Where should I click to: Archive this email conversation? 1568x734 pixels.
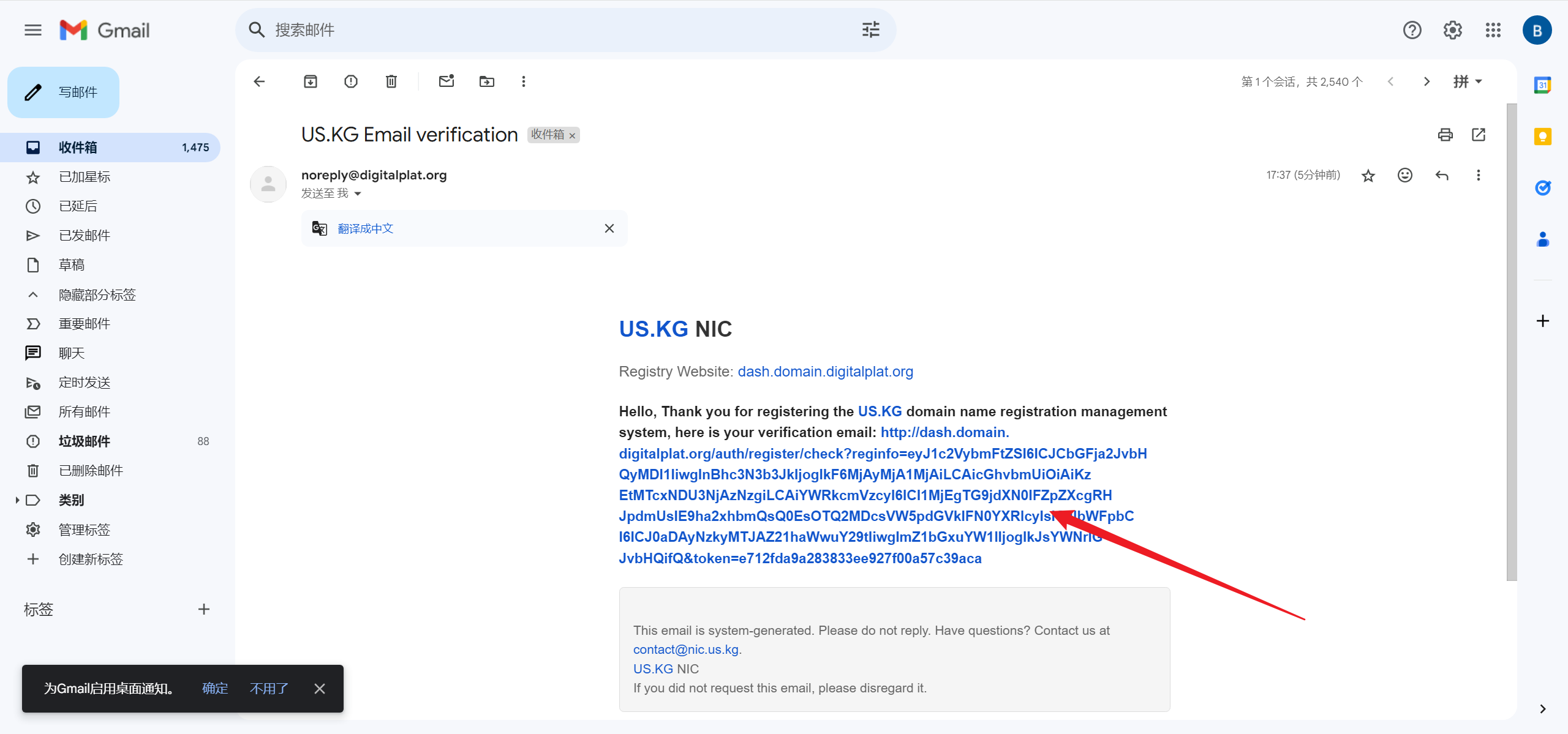[311, 81]
